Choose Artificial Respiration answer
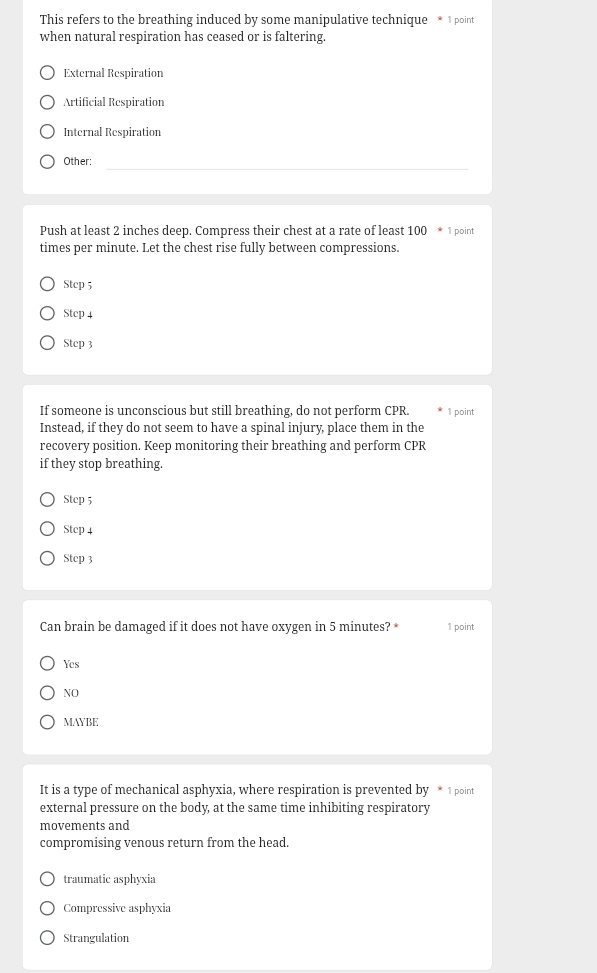Image resolution: width=597 pixels, height=973 pixels. (47, 102)
